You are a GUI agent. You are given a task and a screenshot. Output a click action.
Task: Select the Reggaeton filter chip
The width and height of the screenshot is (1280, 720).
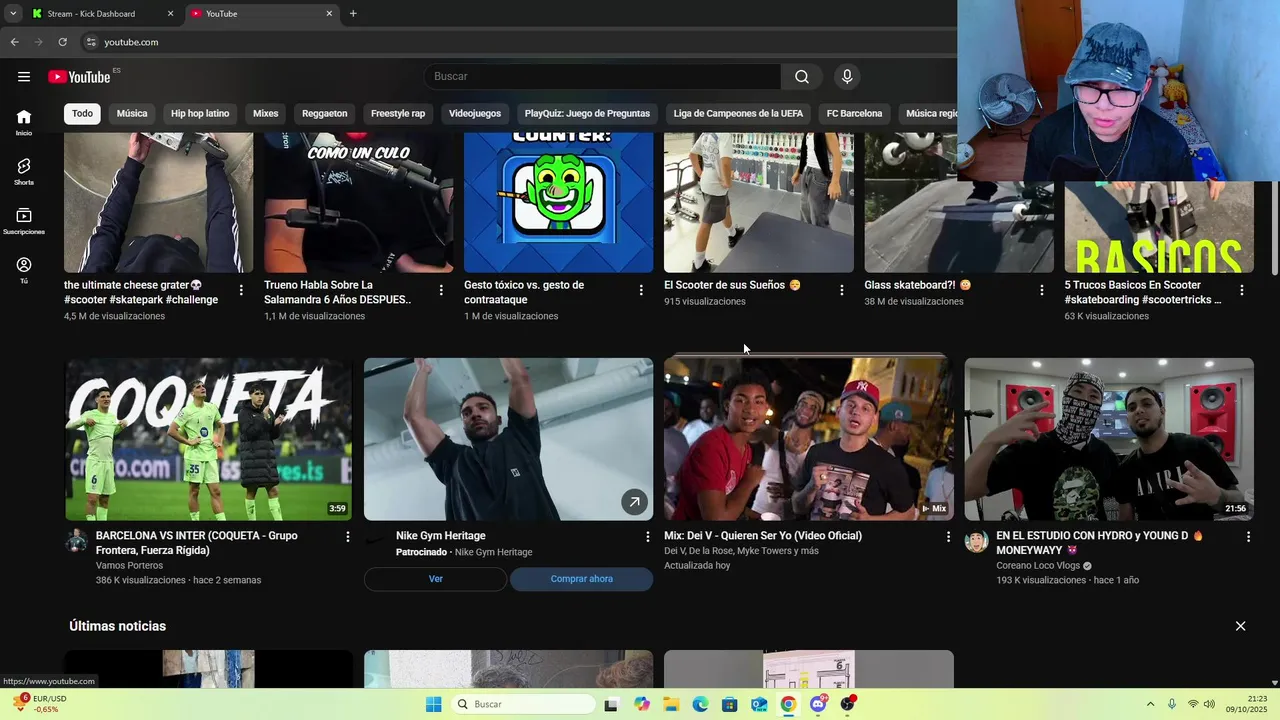pyautogui.click(x=325, y=114)
